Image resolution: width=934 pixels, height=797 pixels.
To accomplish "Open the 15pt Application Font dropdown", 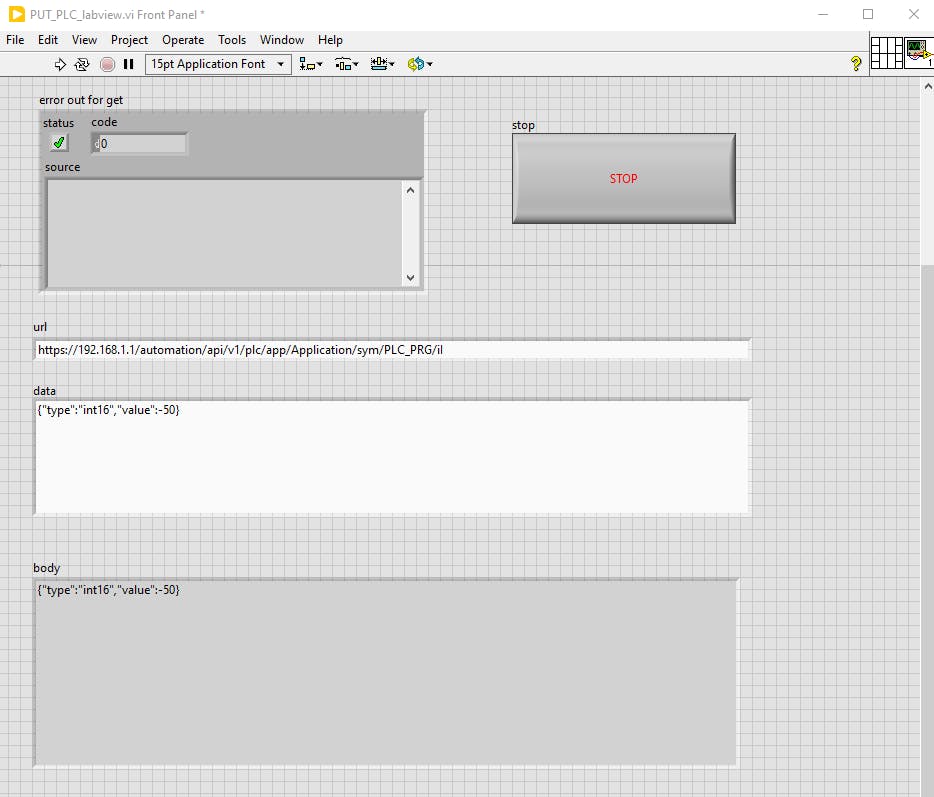I will click(x=218, y=64).
